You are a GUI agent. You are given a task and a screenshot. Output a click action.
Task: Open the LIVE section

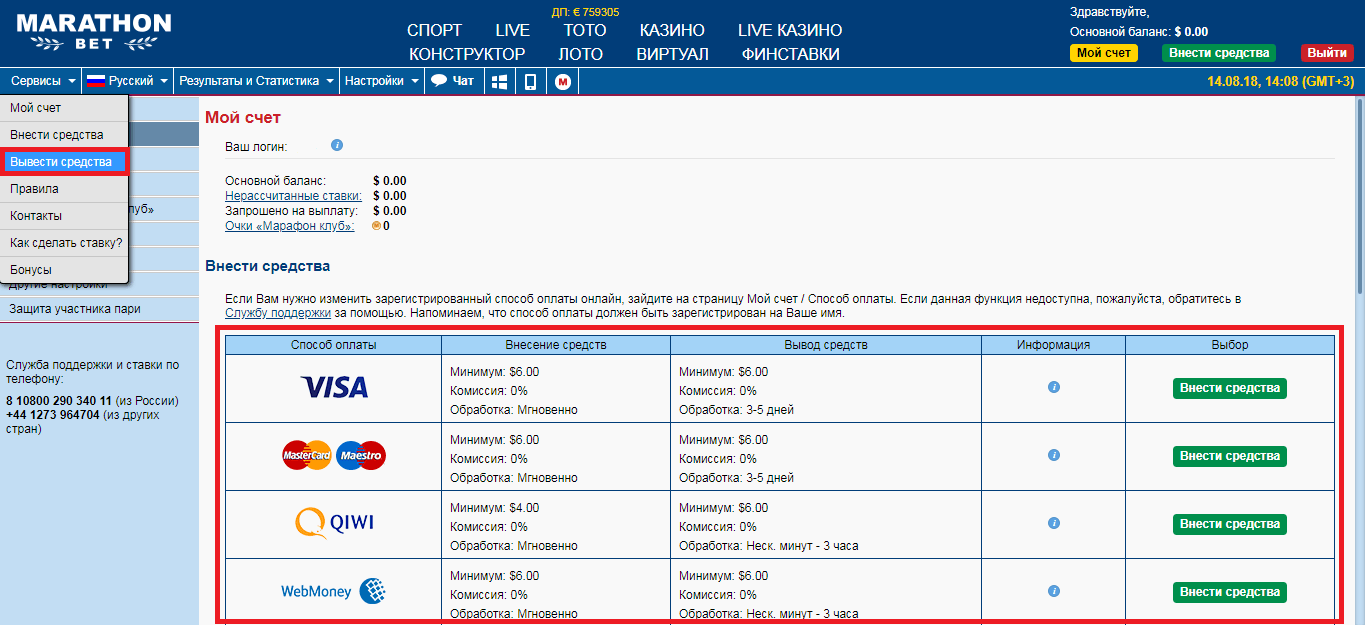pyautogui.click(x=513, y=30)
